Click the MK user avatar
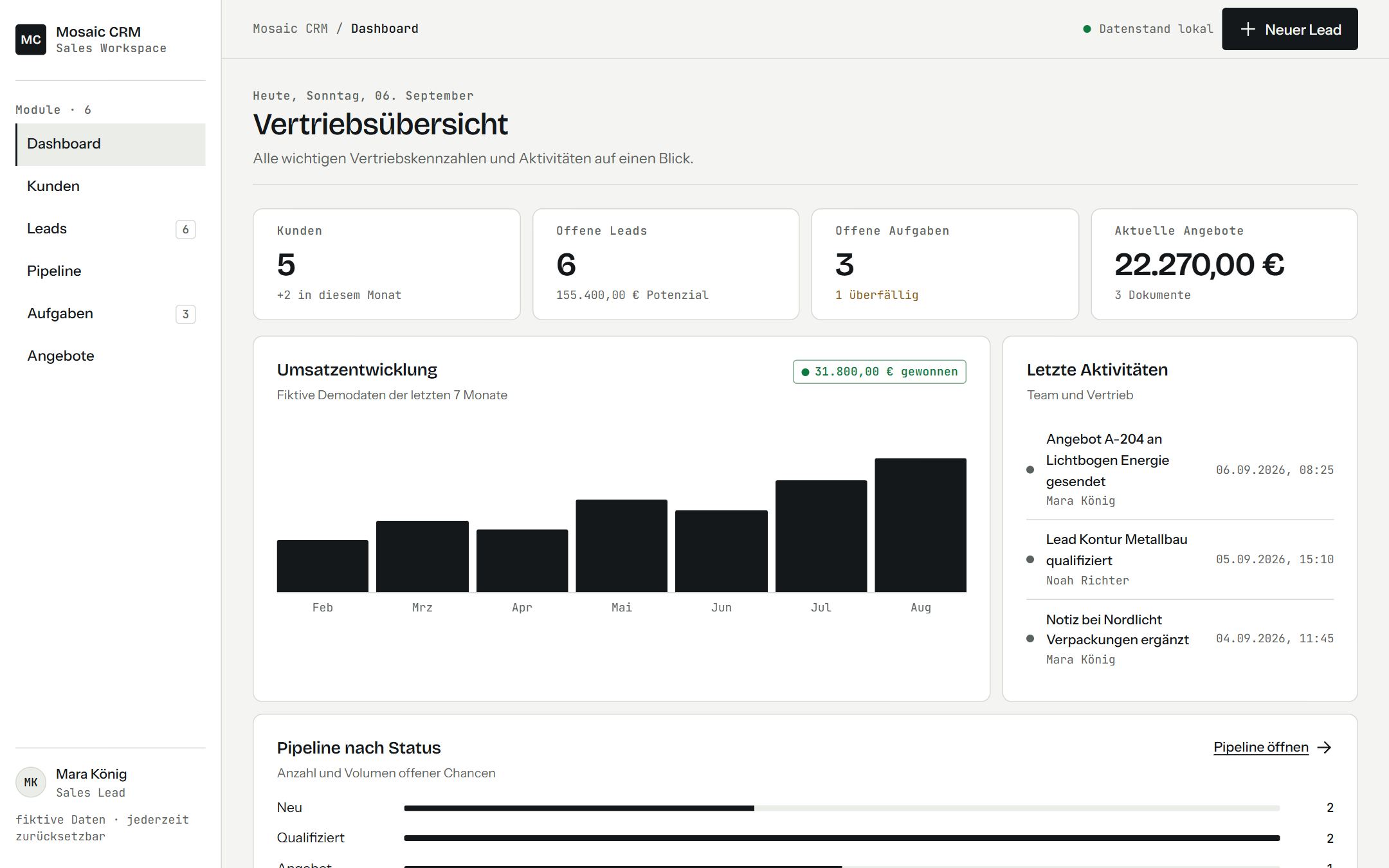The height and width of the screenshot is (868, 1389). (31, 782)
